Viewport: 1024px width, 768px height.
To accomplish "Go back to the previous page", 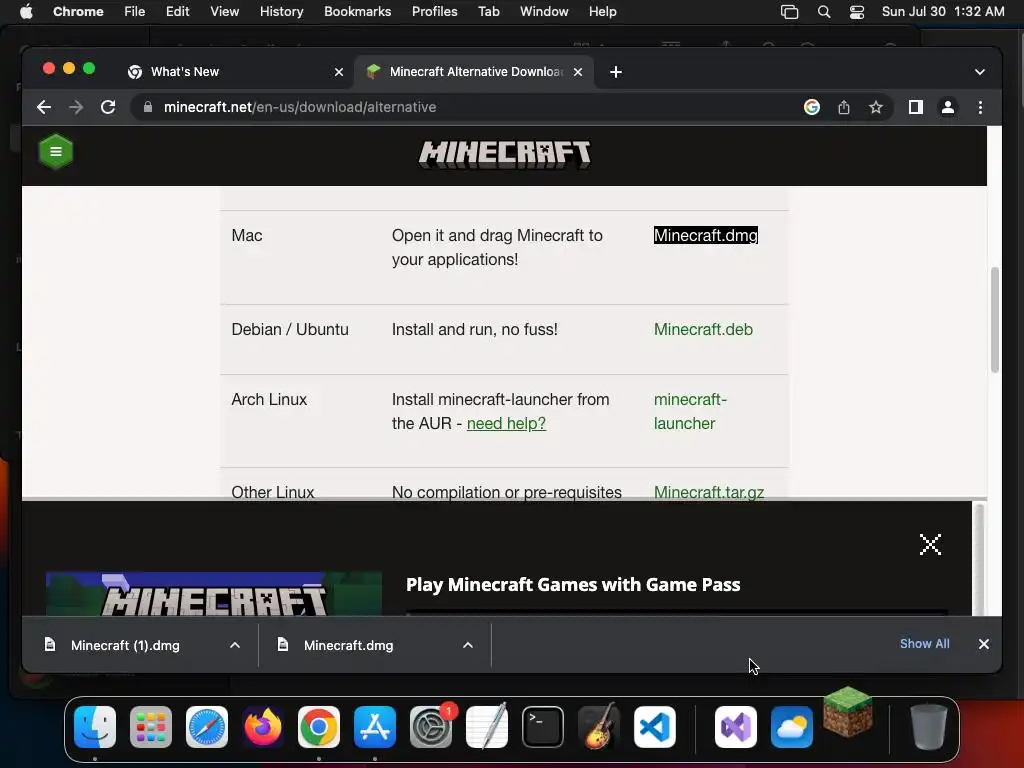I will coord(44,107).
